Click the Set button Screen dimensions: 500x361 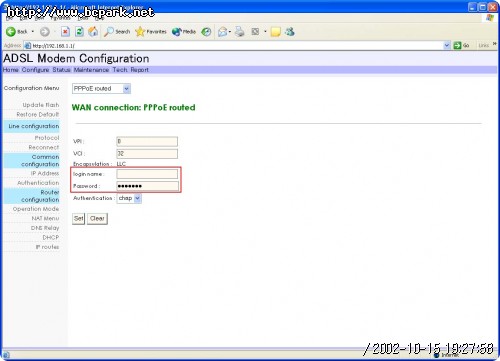pyautogui.click(x=79, y=219)
